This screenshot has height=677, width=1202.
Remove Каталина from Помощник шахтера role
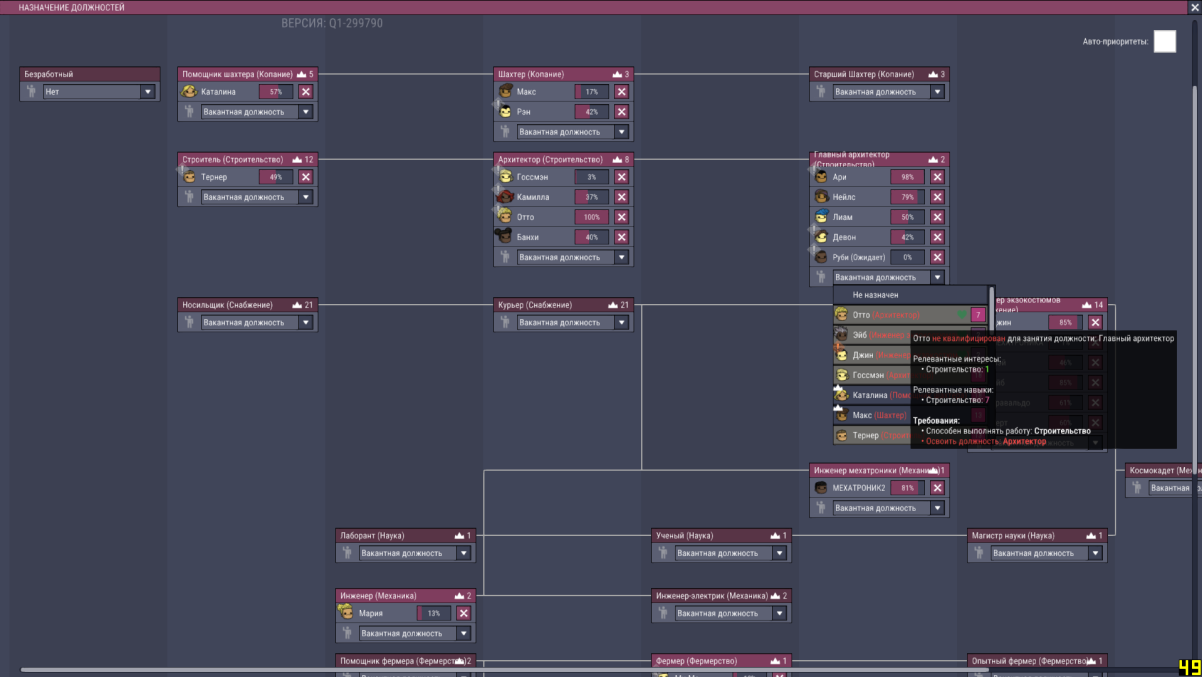click(x=306, y=92)
